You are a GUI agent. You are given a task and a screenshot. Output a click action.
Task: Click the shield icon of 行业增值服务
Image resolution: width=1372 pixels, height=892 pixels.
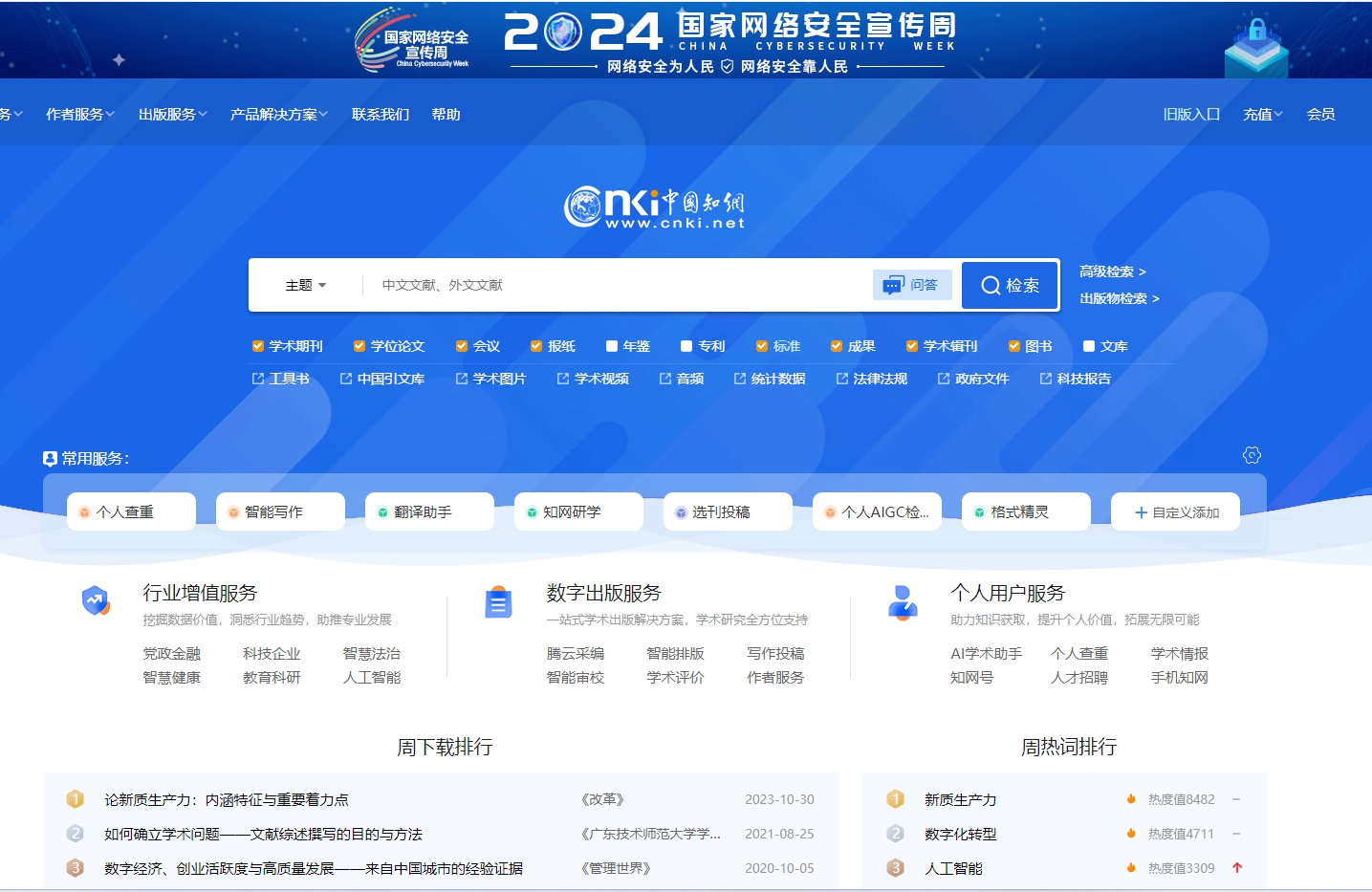96,600
